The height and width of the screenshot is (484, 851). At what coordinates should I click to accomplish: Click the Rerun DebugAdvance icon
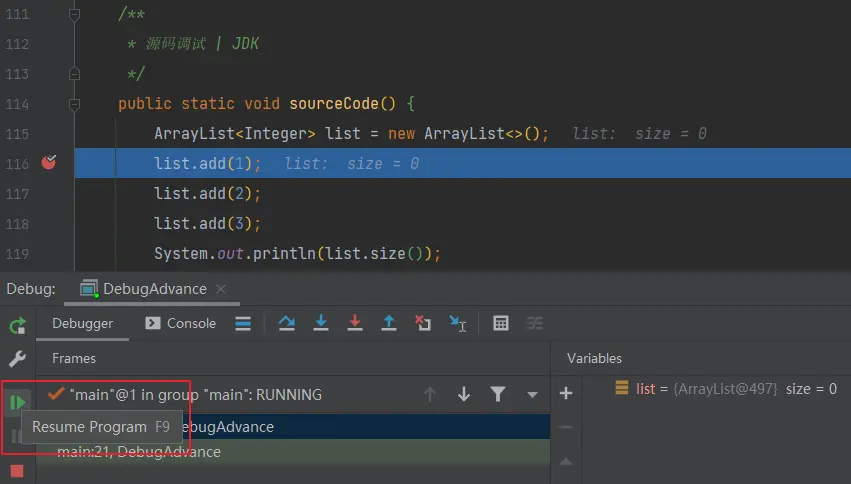click(17, 326)
